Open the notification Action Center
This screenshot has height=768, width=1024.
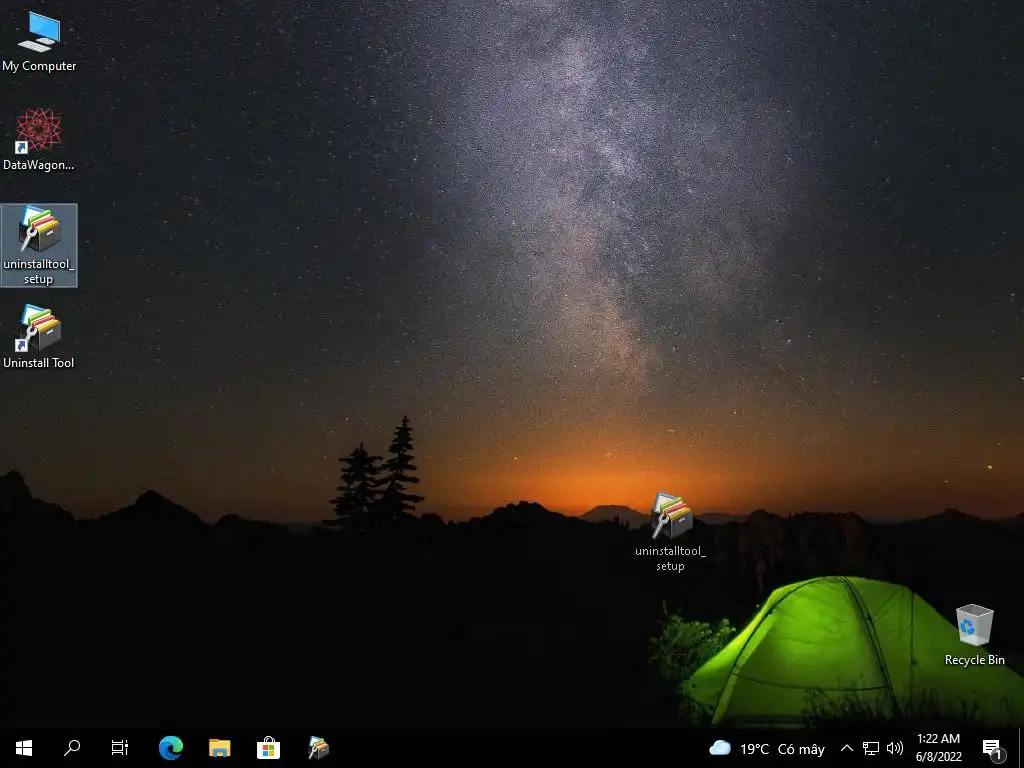pos(993,748)
